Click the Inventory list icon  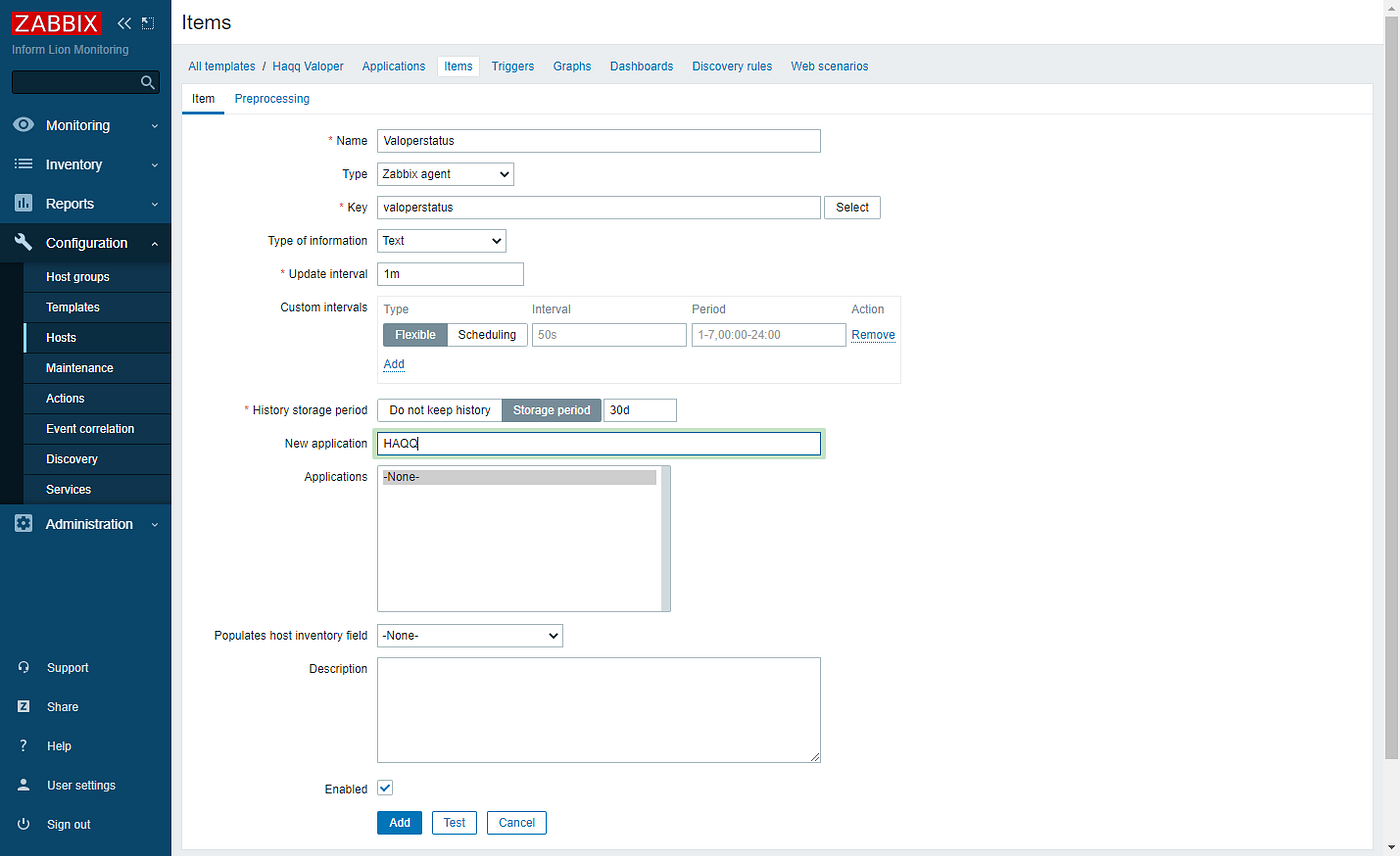pyautogui.click(x=24, y=164)
